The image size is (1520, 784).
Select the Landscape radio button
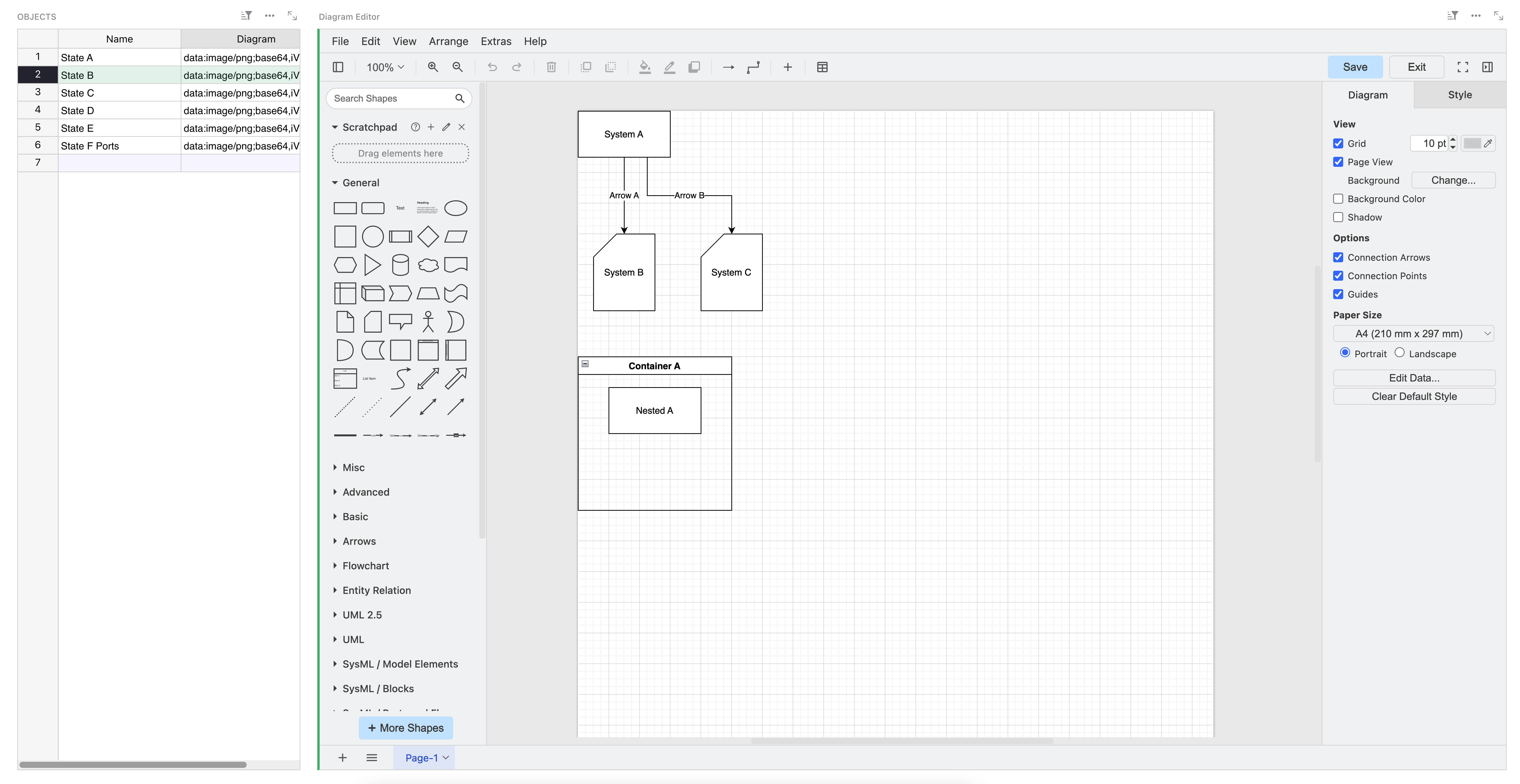(x=1400, y=352)
